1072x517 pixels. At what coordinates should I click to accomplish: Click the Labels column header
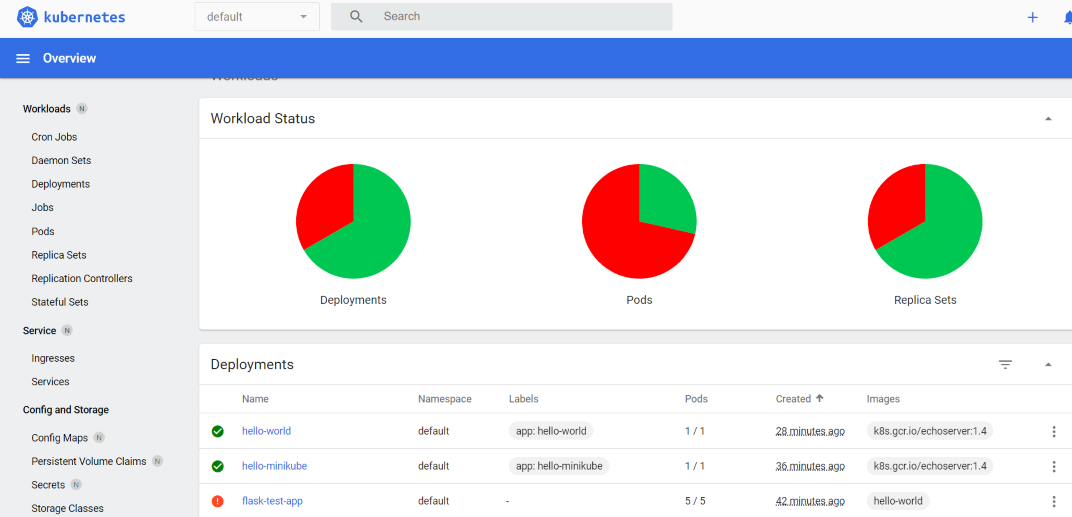click(524, 399)
